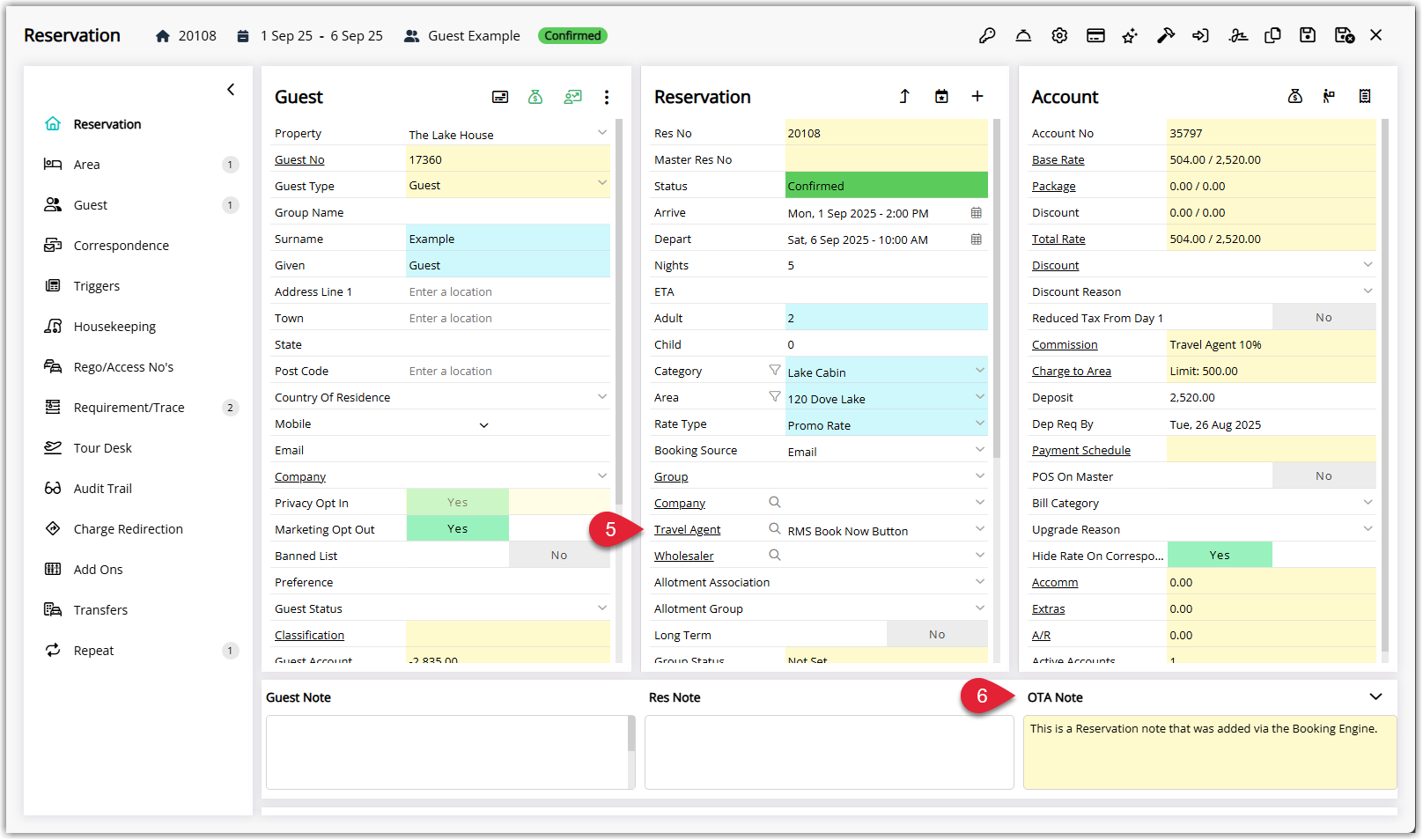The height and width of the screenshot is (840, 1423).
Task: Click the Guest panel vertical scrollbar
Action: 619,312
